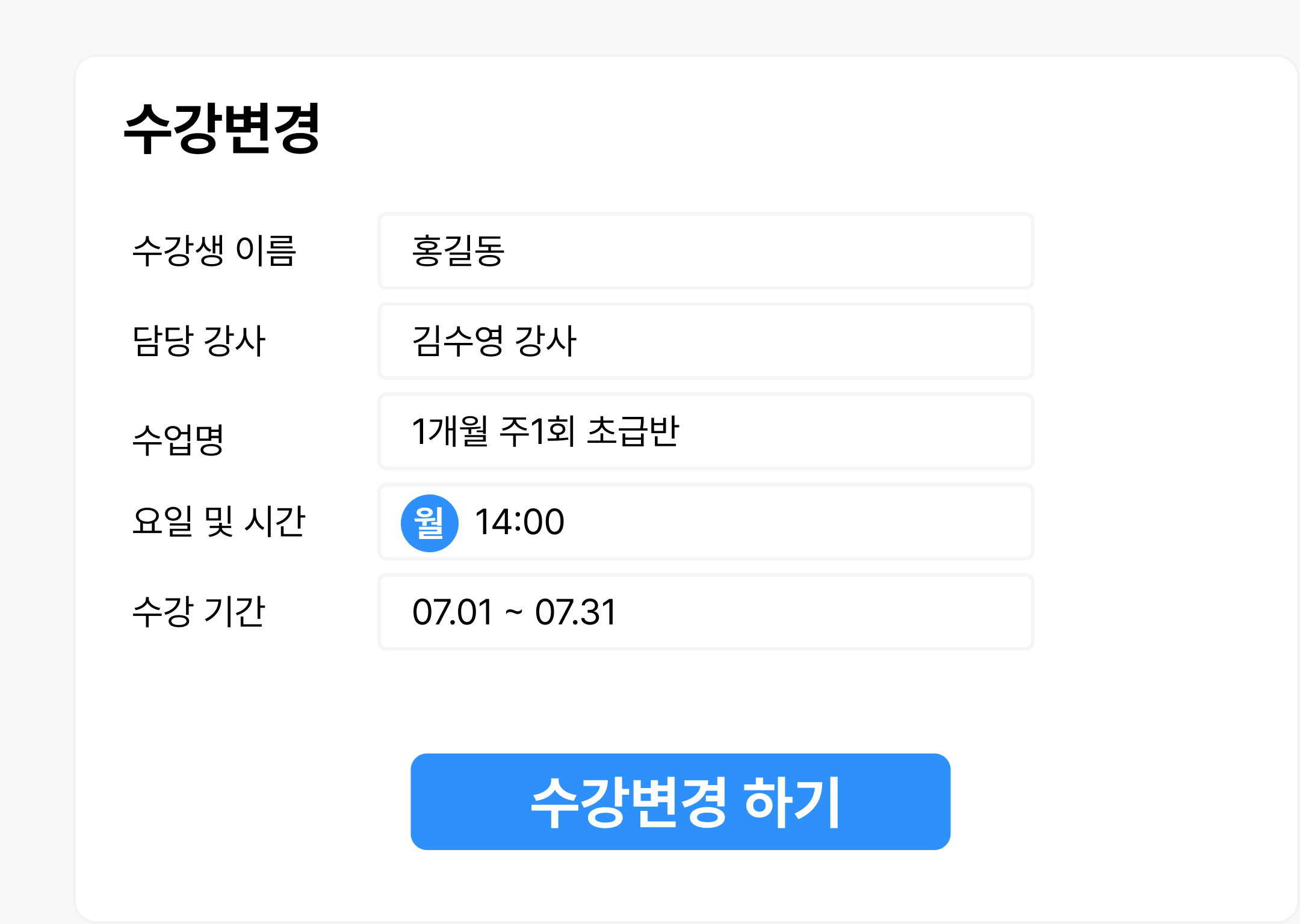Viewport: 1300px width, 924px height.
Task: Click the student name field showing 홍길동
Action: 705,252
